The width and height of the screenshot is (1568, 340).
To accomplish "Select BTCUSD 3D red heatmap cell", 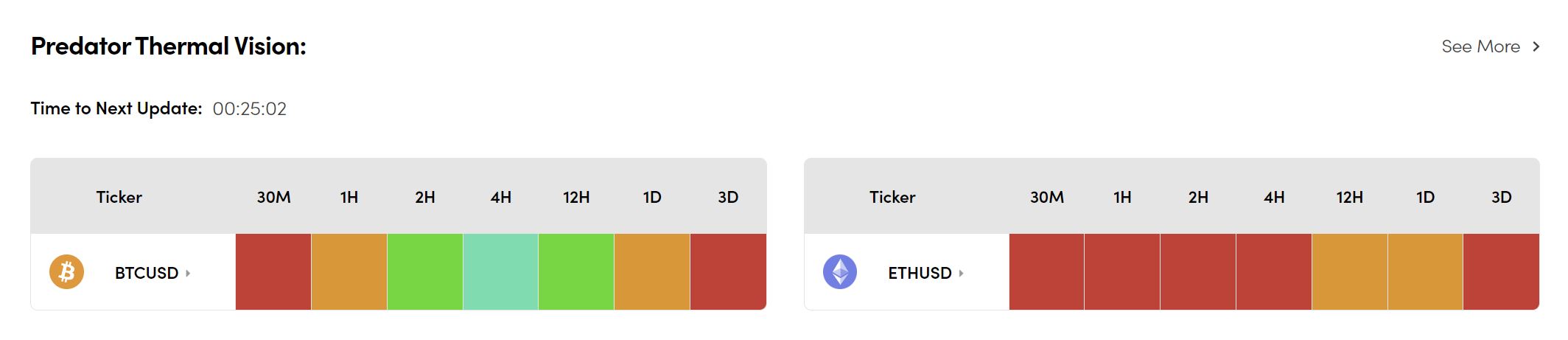I will click(728, 272).
